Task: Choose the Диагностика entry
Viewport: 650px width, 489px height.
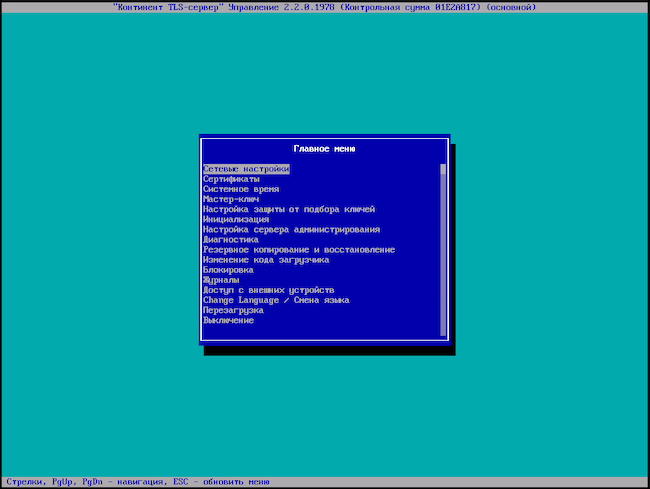Action: (x=231, y=240)
